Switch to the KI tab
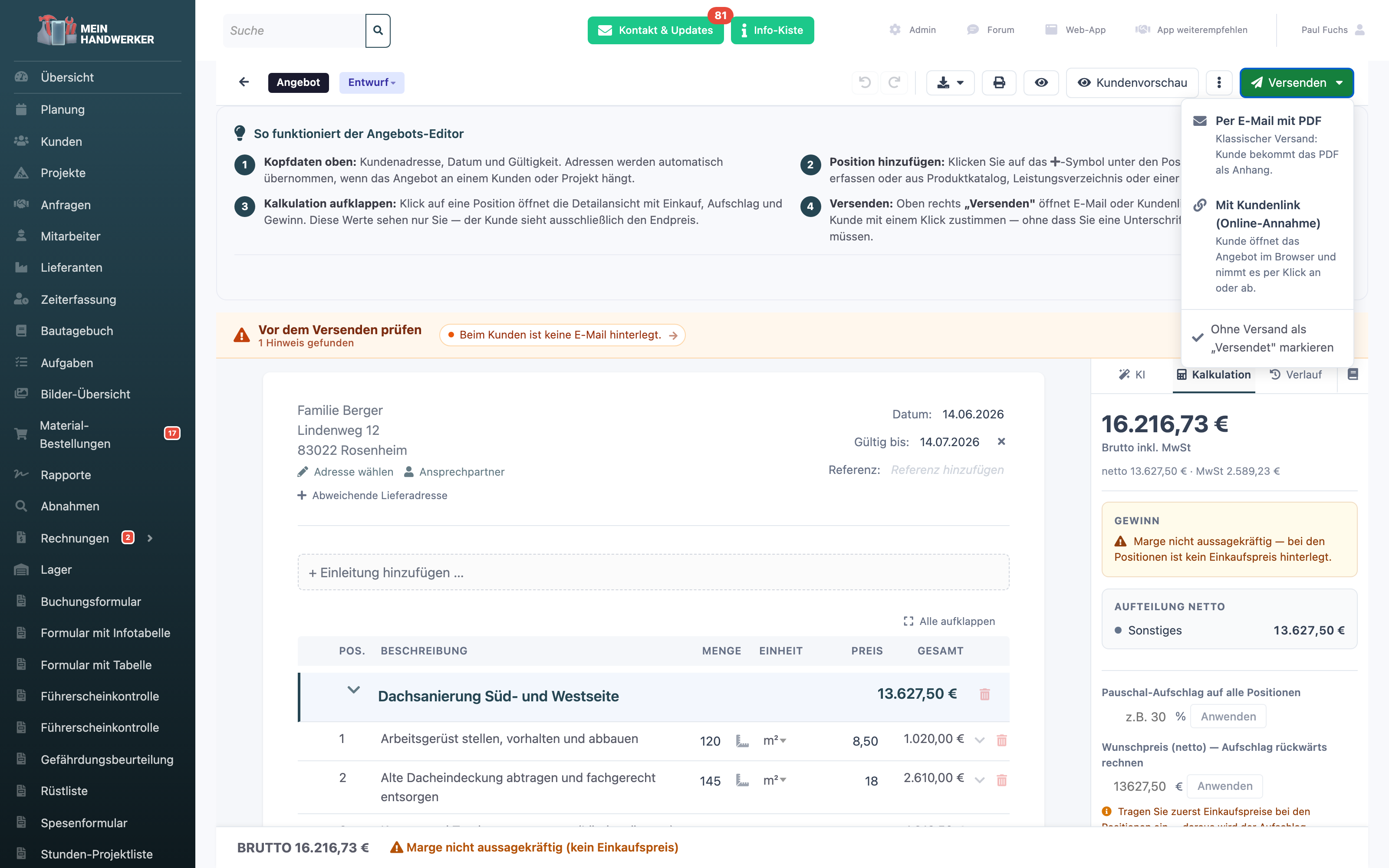The height and width of the screenshot is (868, 1389). 1131,374
